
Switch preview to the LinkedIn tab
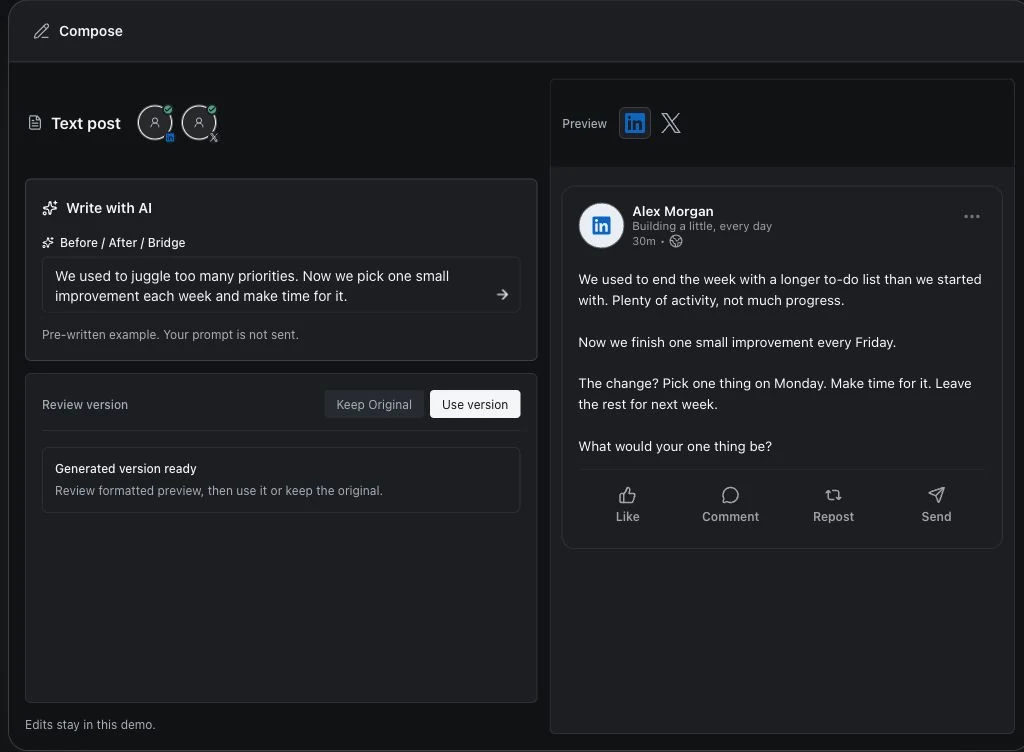tap(635, 123)
